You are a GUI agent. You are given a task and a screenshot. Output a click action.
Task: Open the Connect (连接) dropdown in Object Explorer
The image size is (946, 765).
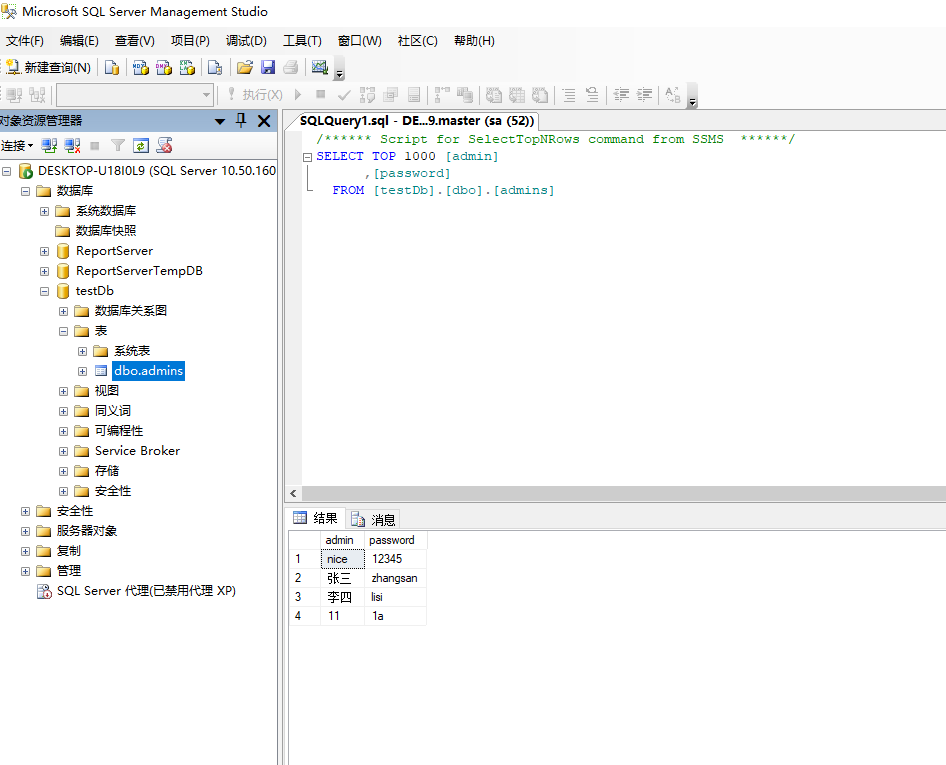point(17,145)
